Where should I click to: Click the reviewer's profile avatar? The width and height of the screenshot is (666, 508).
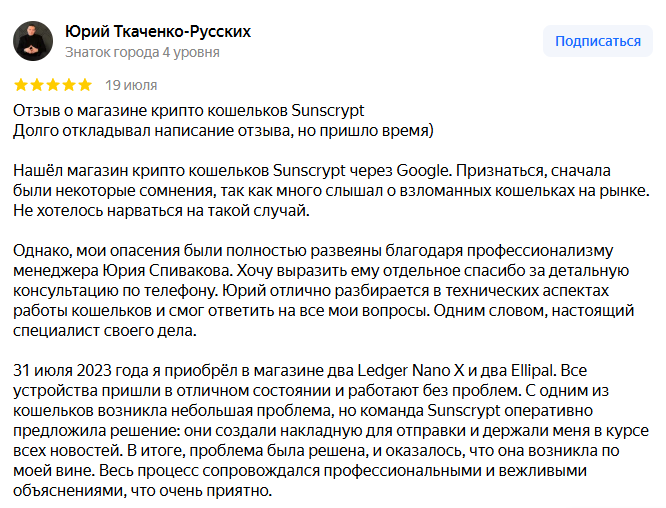[x=33, y=41]
